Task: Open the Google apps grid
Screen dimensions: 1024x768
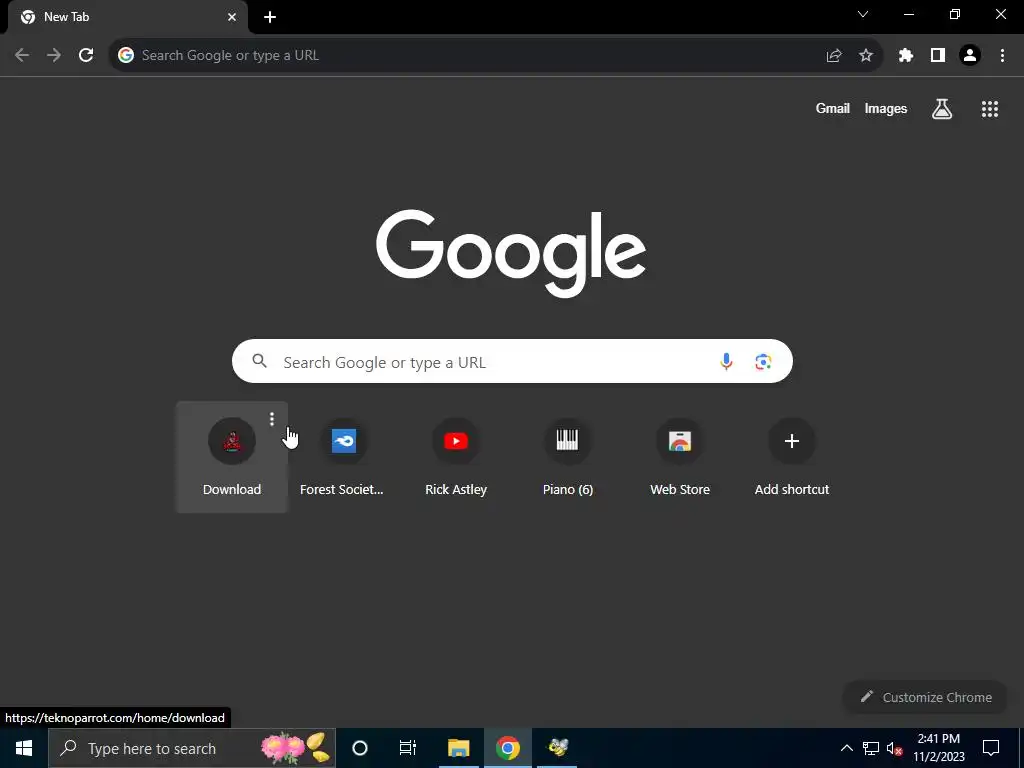Action: pyautogui.click(x=990, y=109)
